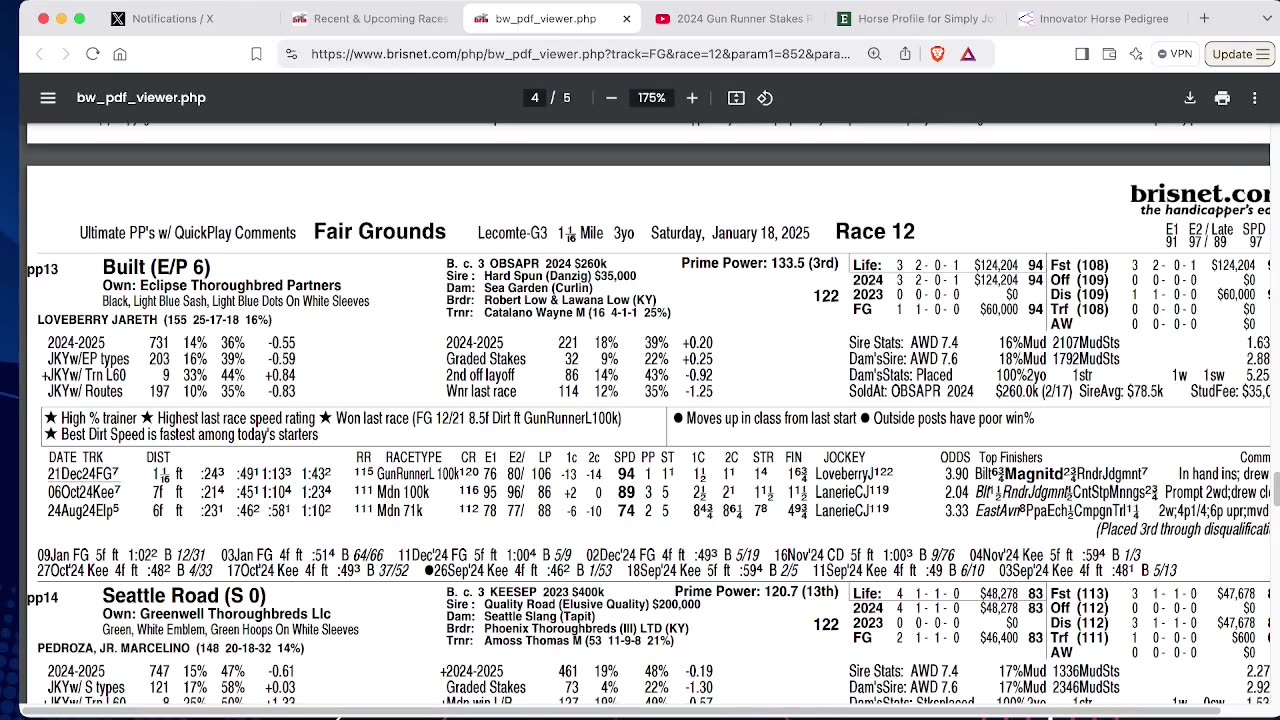Image resolution: width=1280 pixels, height=720 pixels.
Task: Open Brave Rewards triangle icon
Action: click(968, 54)
